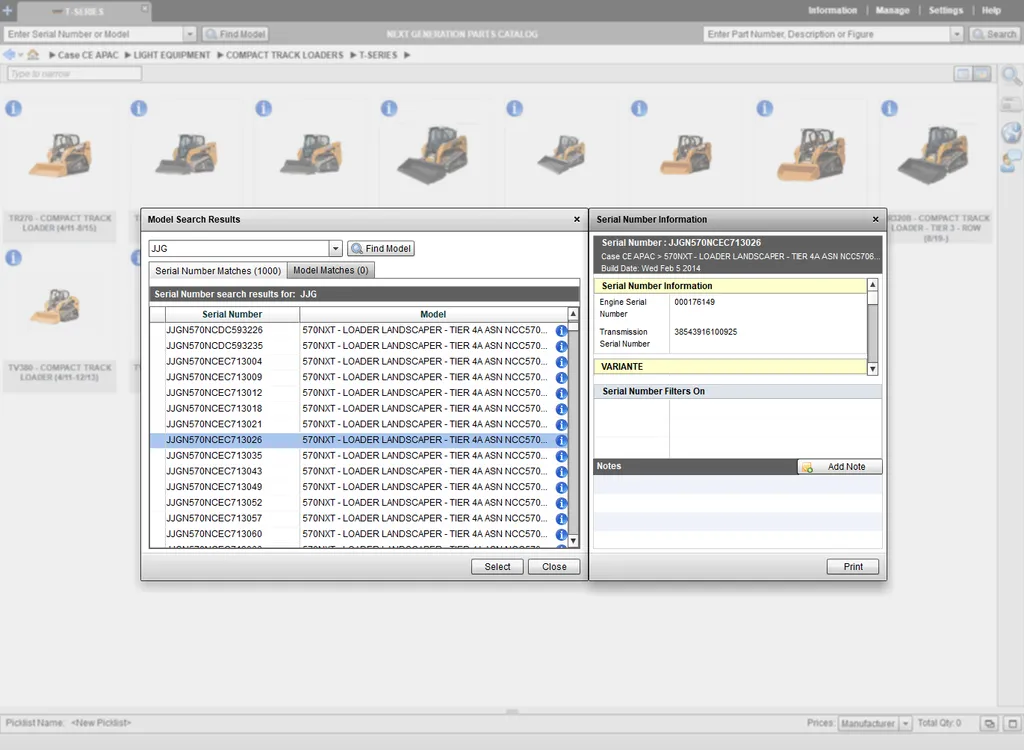Open the JJG search history dropdown arrow
Image resolution: width=1024 pixels, height=750 pixels.
click(335, 248)
